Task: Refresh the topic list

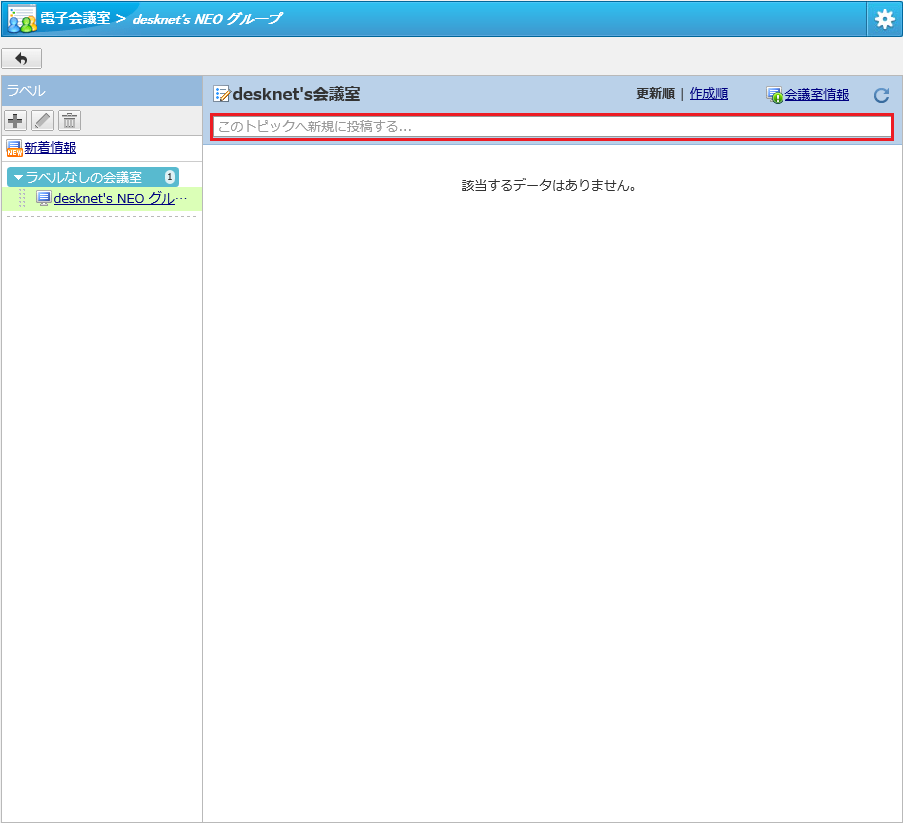Action: pyautogui.click(x=881, y=95)
